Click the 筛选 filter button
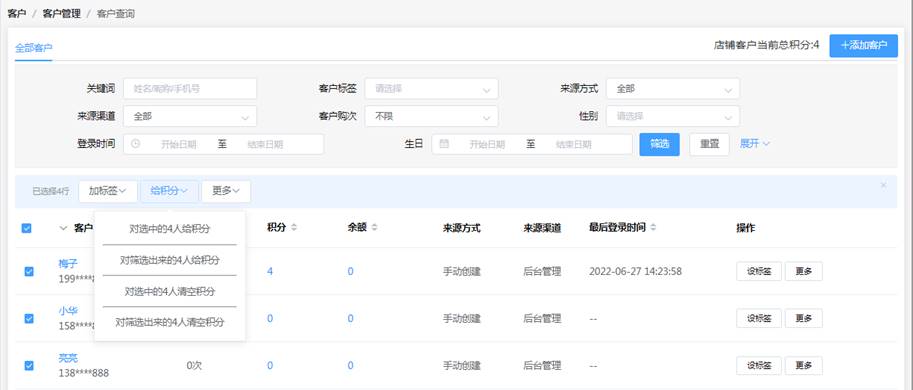 659,144
